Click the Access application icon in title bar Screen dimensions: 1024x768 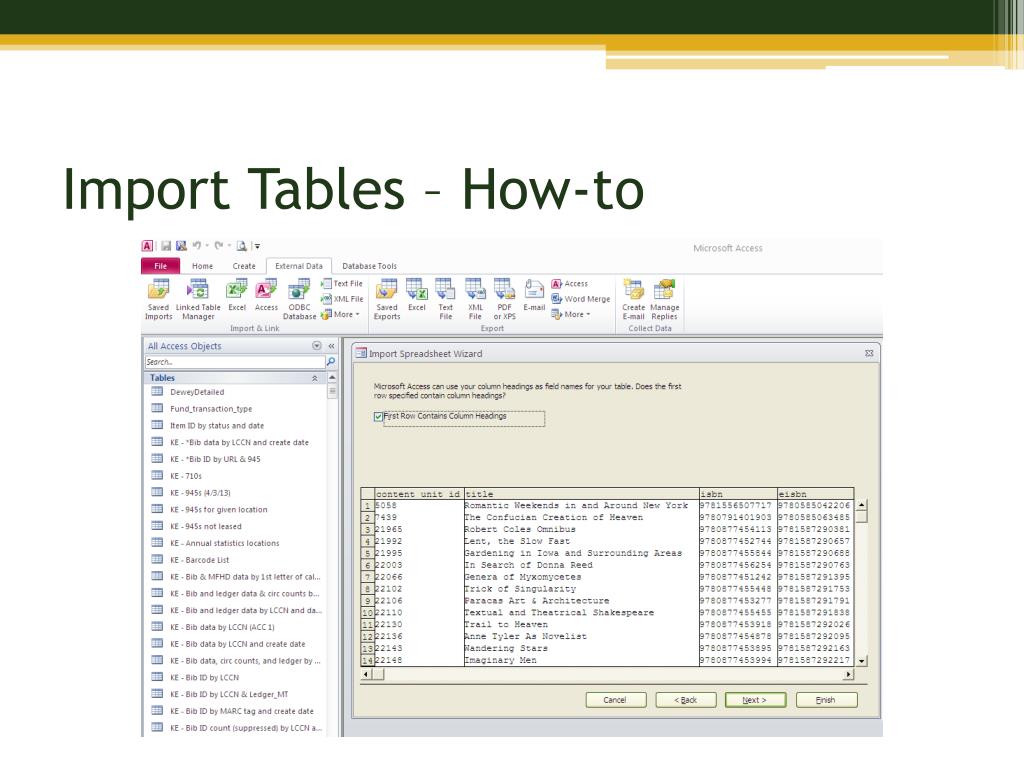coord(148,246)
